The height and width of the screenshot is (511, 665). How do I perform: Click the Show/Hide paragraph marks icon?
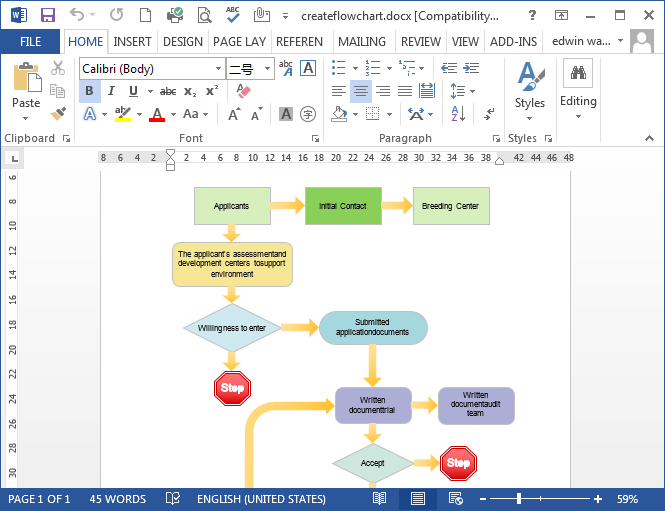[489, 114]
